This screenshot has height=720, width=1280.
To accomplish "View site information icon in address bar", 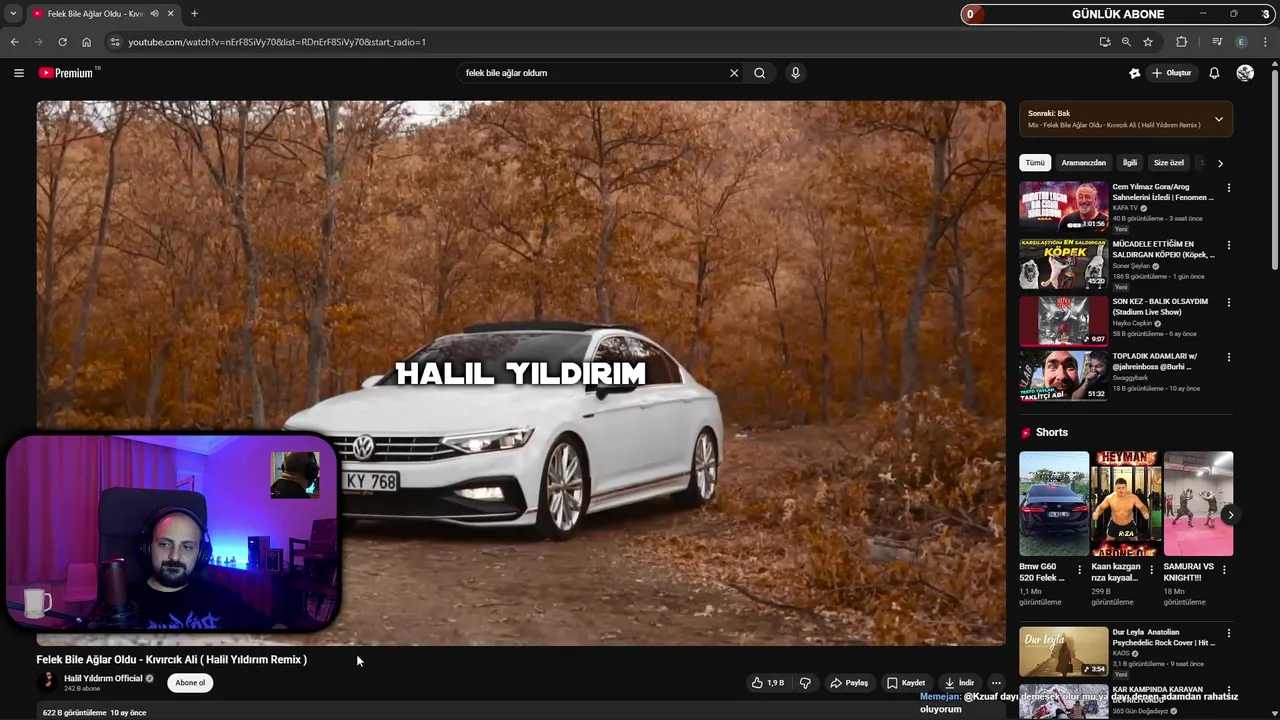I will [115, 42].
